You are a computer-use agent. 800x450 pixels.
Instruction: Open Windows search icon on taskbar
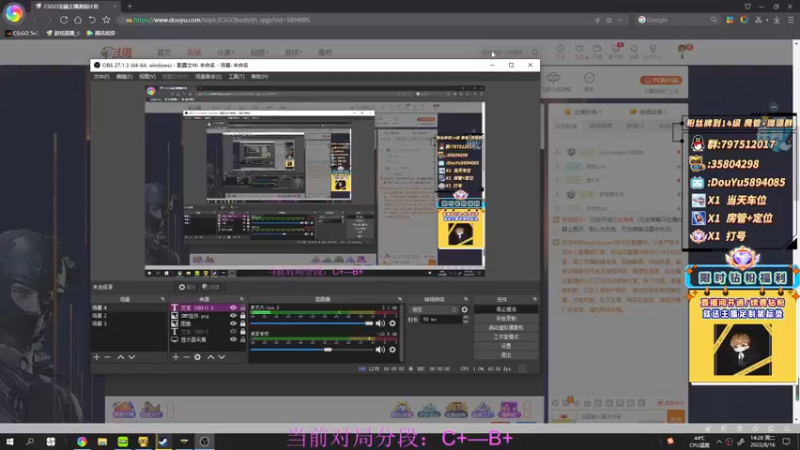tap(30, 441)
